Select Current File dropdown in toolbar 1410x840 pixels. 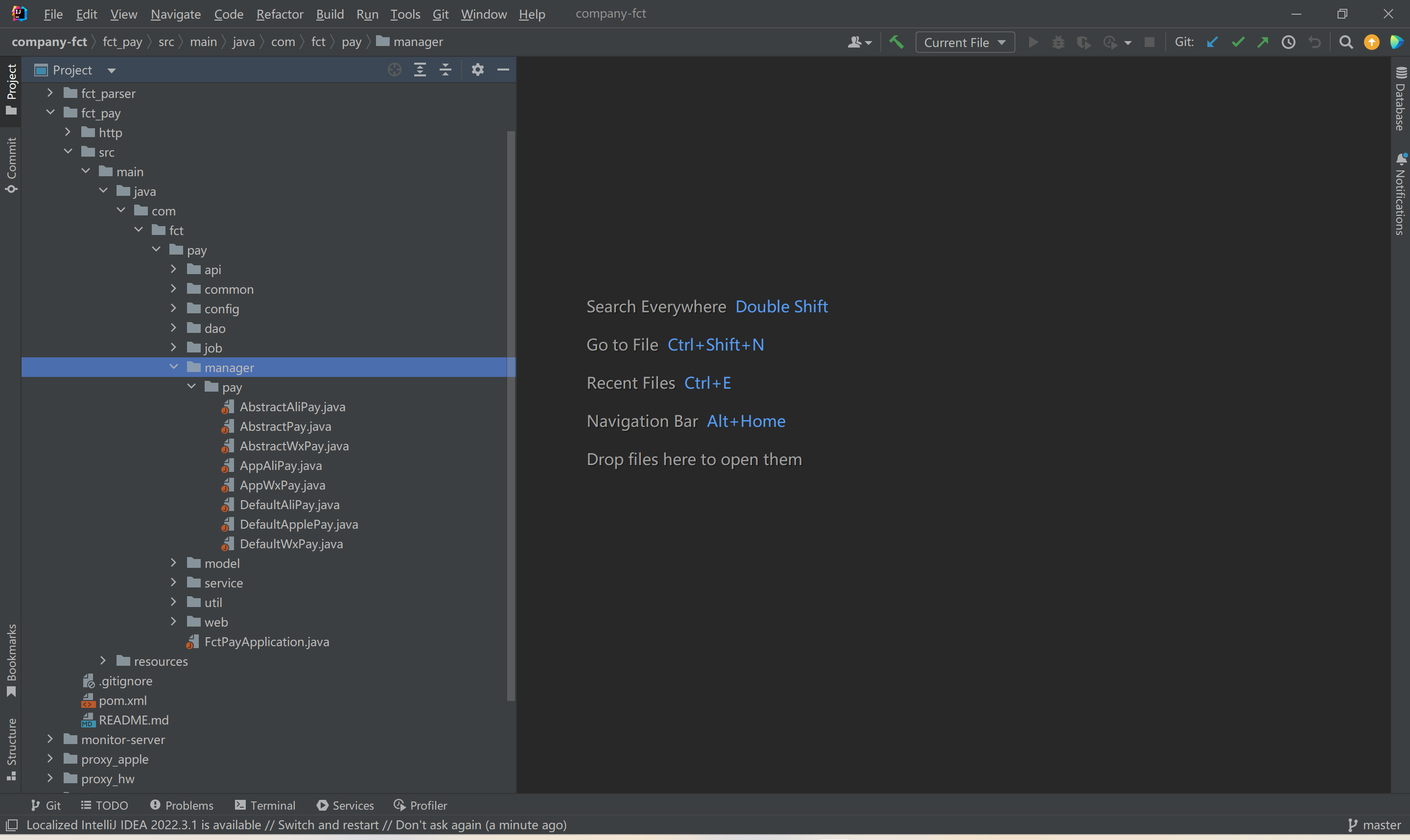[963, 41]
